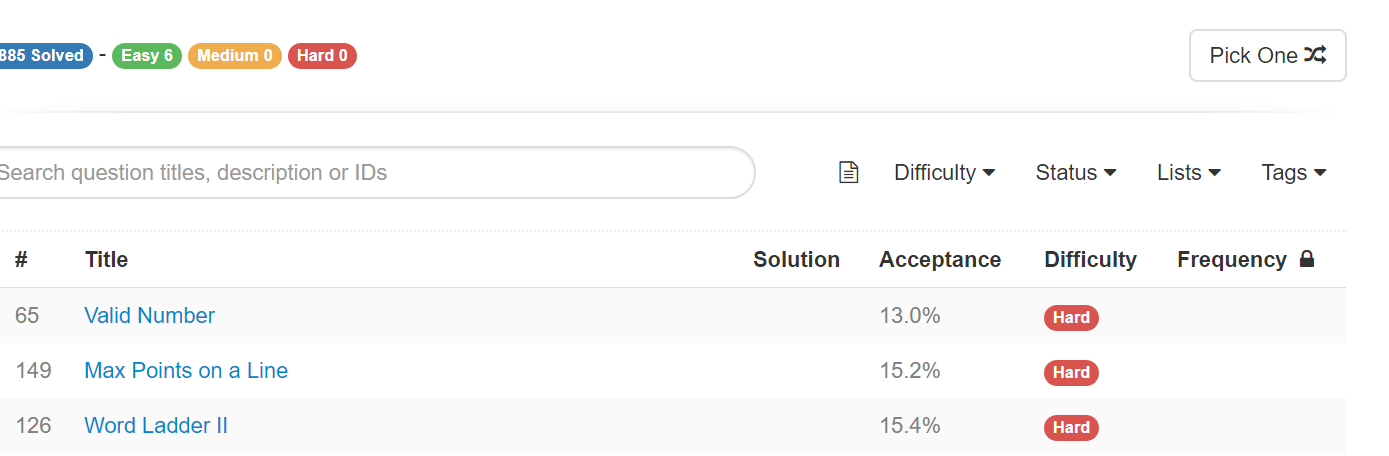This screenshot has height=456, width=1389.
Task: Open the Difficulty filter dropdown
Action: coord(945,173)
